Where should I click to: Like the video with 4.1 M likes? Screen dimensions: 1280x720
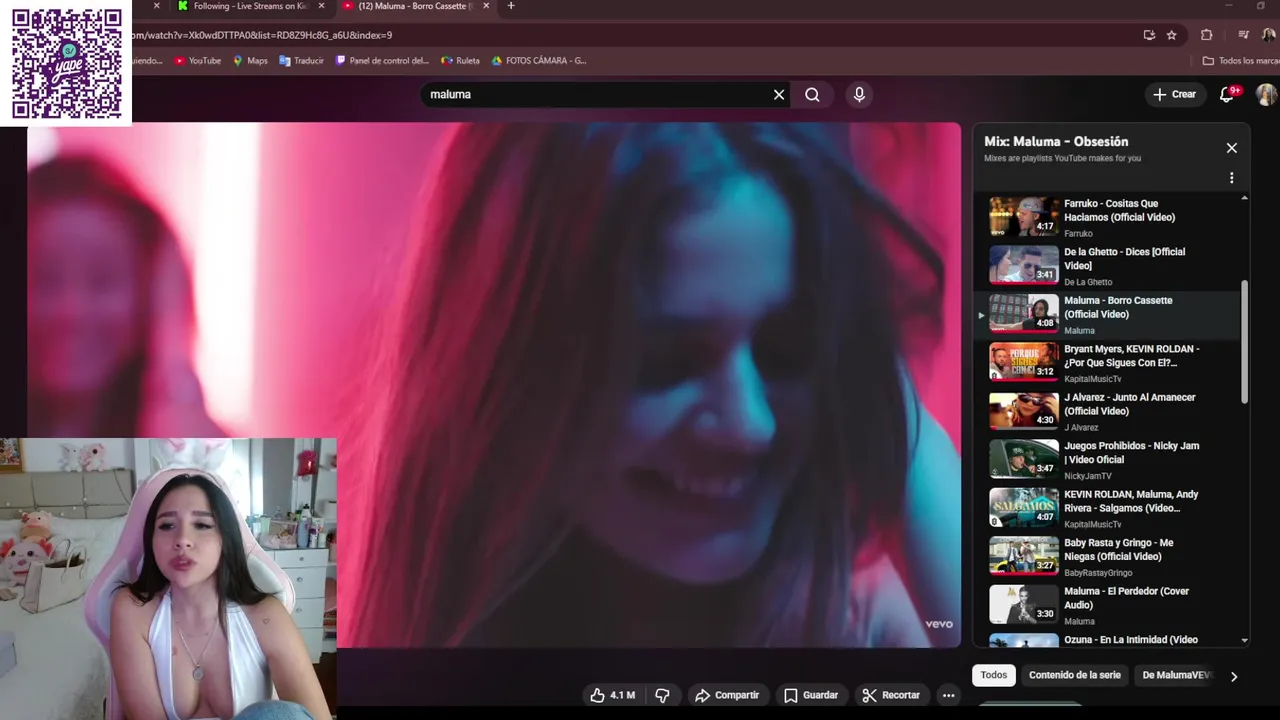click(x=613, y=695)
